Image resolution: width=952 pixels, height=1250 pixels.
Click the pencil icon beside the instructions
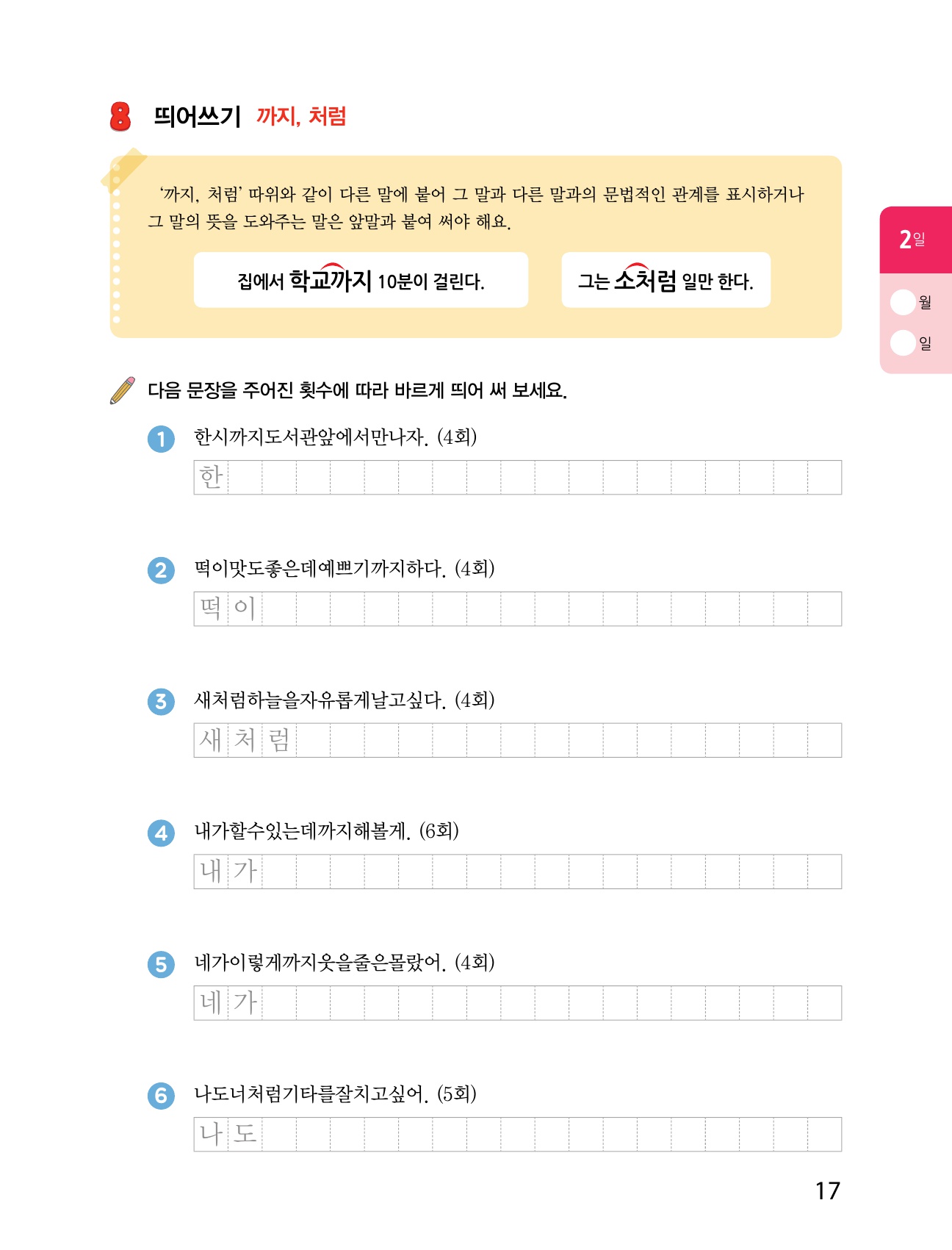pyautogui.click(x=123, y=390)
